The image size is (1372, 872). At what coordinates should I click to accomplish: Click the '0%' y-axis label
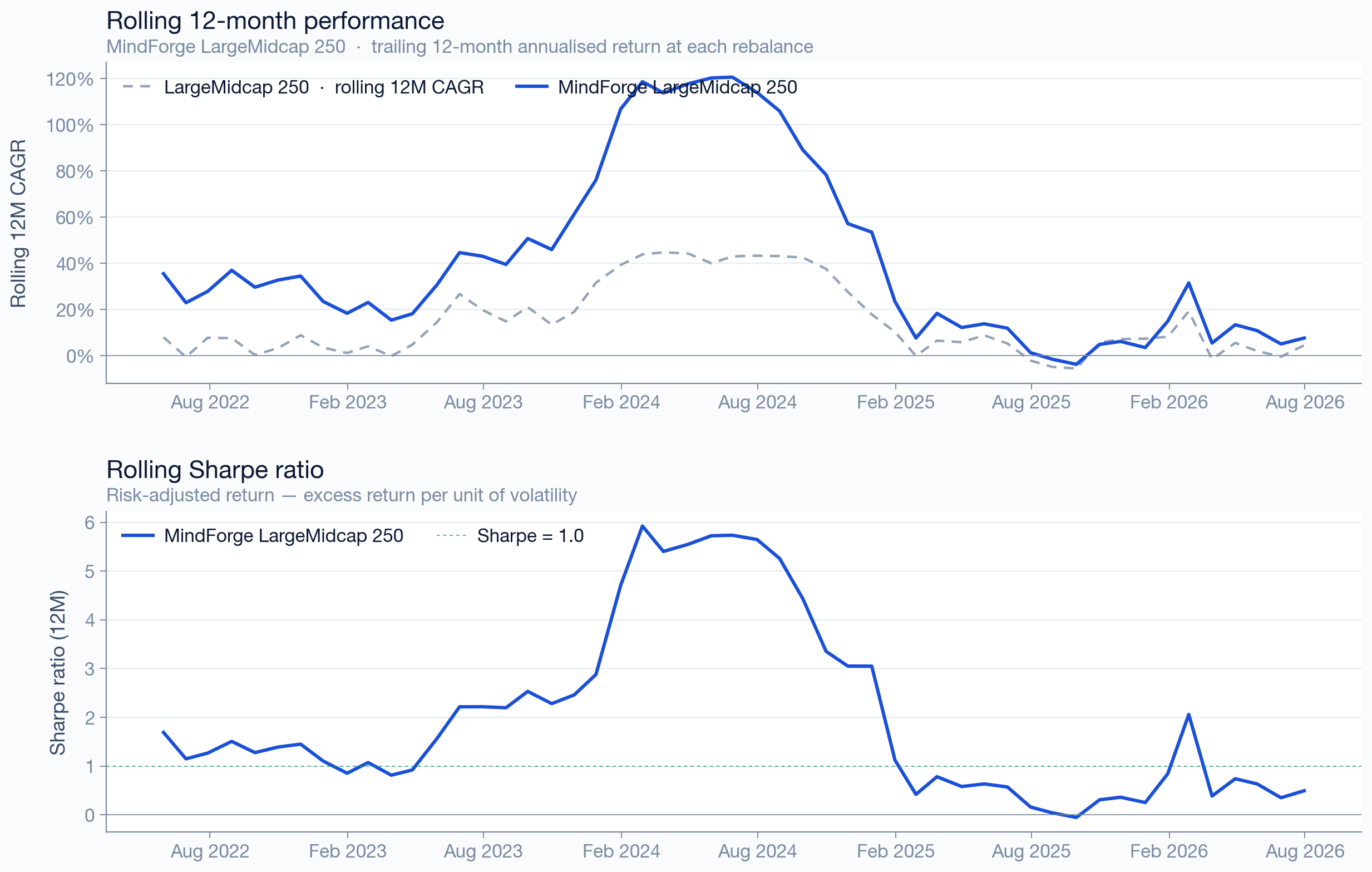(80, 357)
